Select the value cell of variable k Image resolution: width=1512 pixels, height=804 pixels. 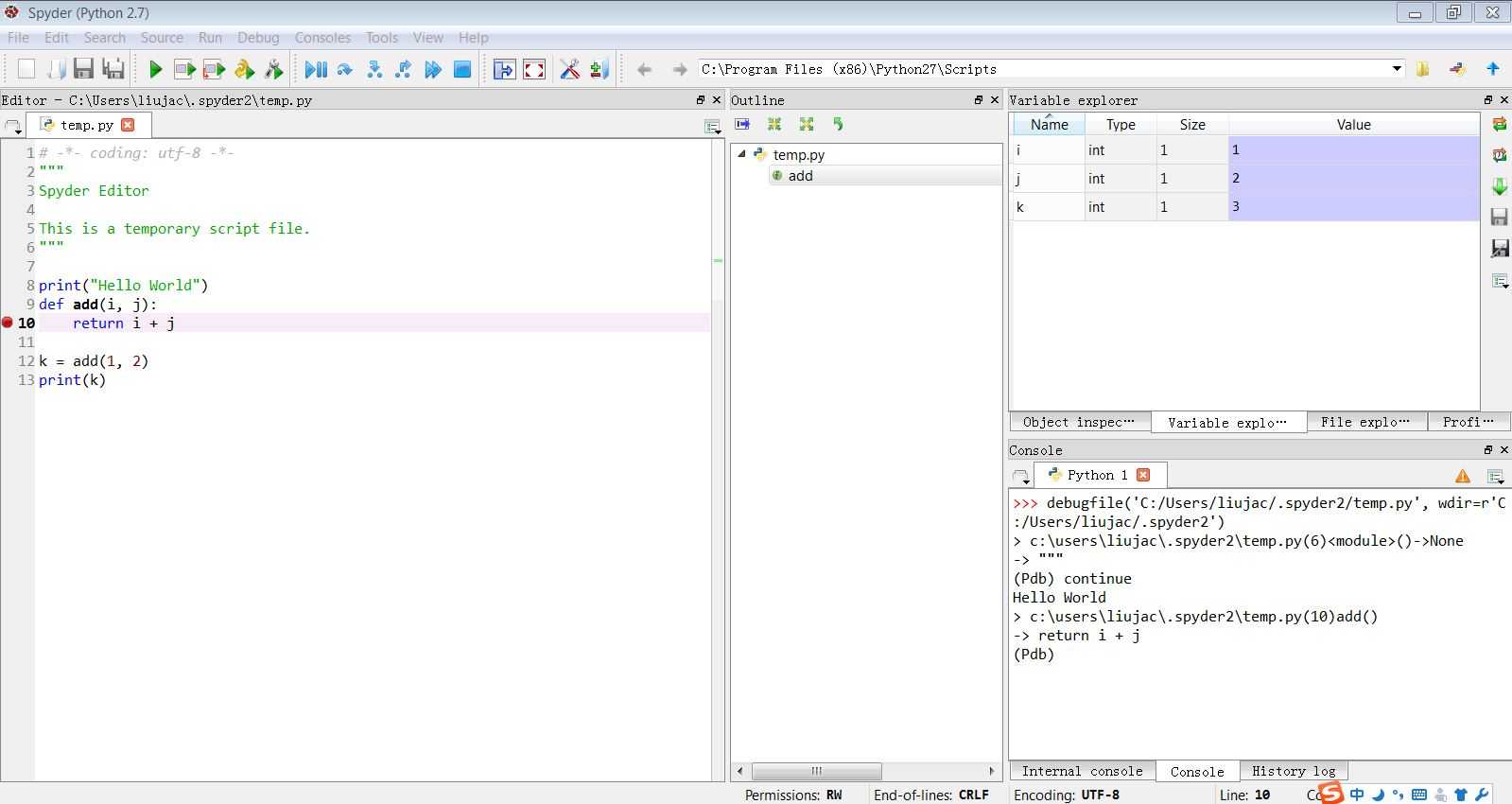[1353, 206]
